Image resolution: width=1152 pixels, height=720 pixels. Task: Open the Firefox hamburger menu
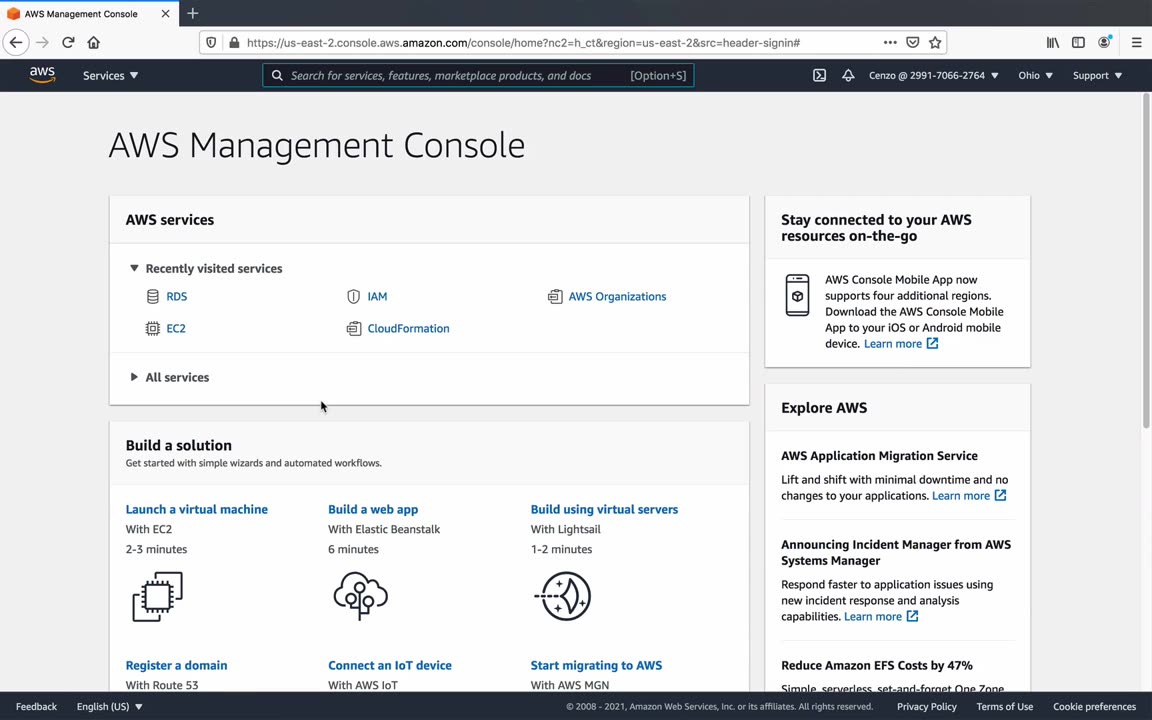click(x=1136, y=43)
